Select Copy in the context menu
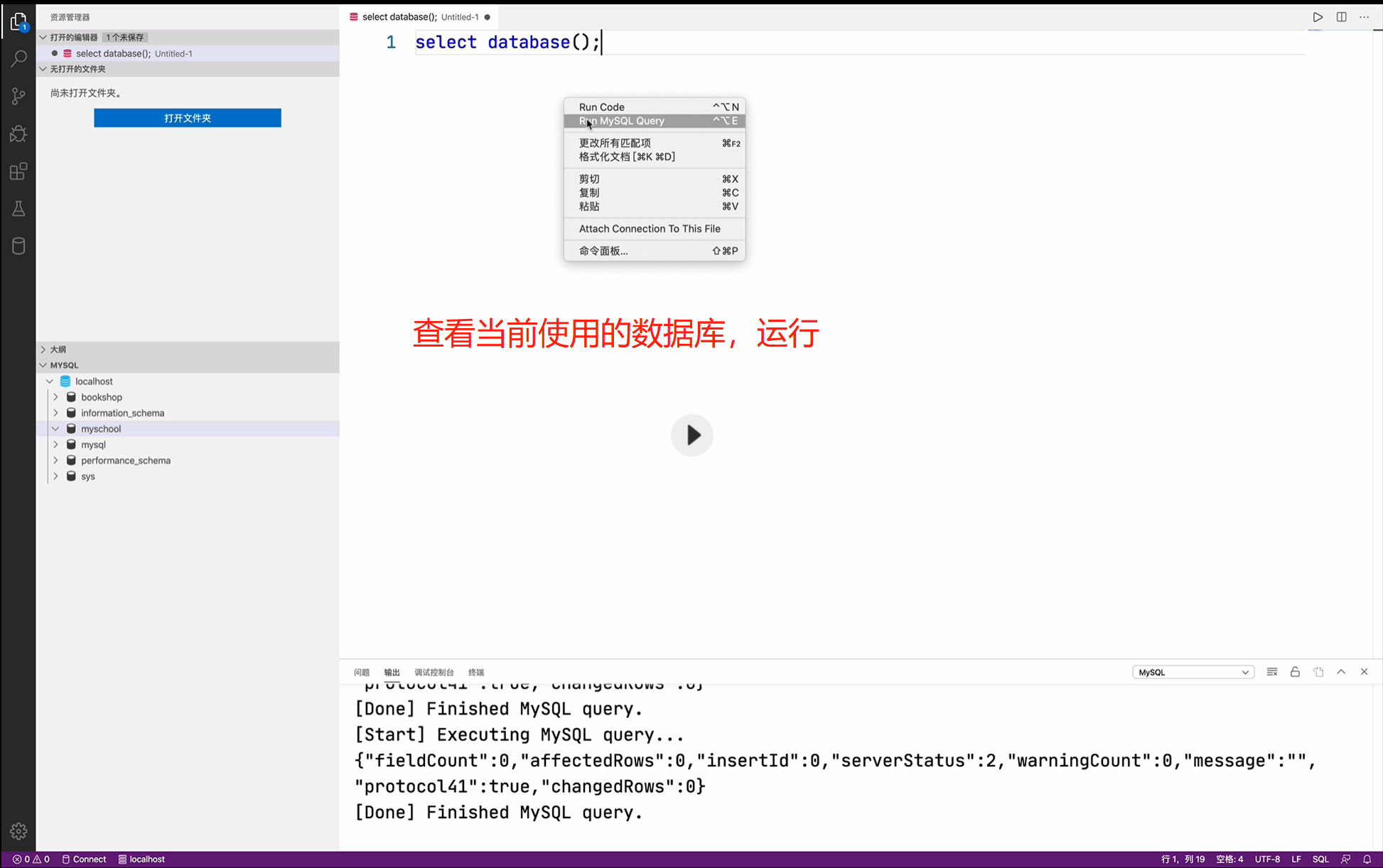Screen dimensions: 1383x868 pos(655,192)
